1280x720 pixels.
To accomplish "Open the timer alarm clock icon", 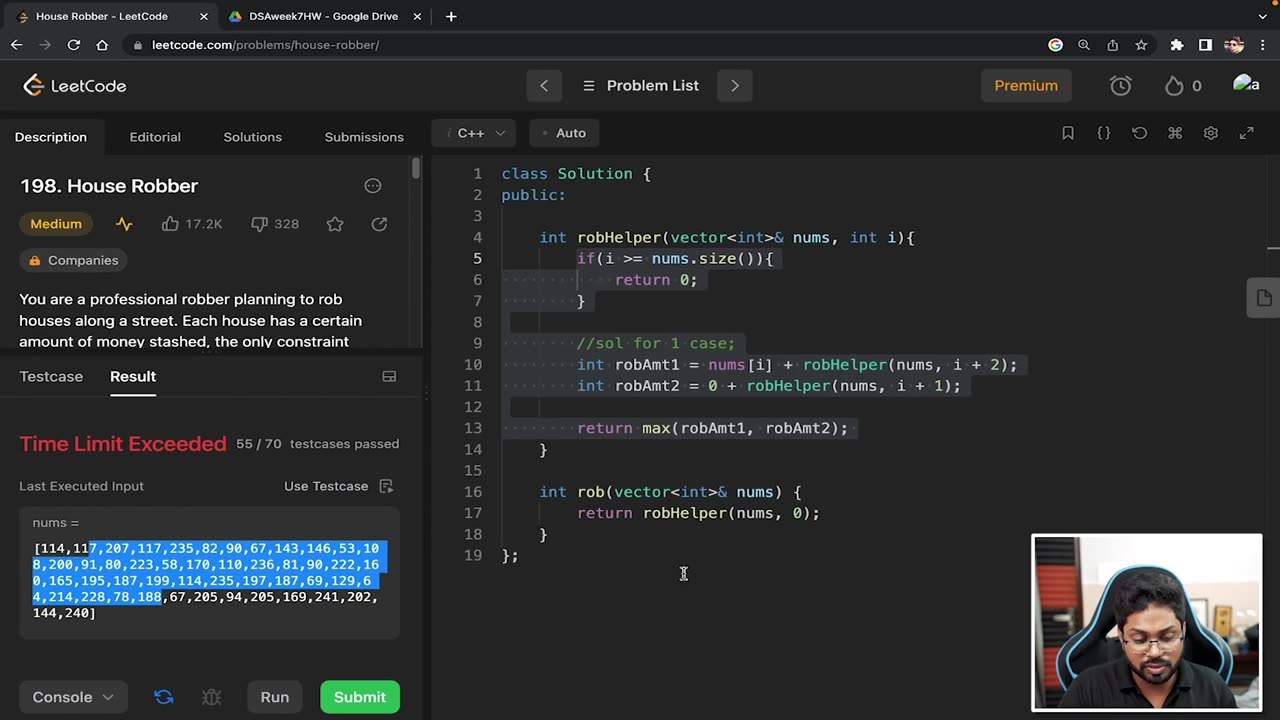I will point(1121,86).
